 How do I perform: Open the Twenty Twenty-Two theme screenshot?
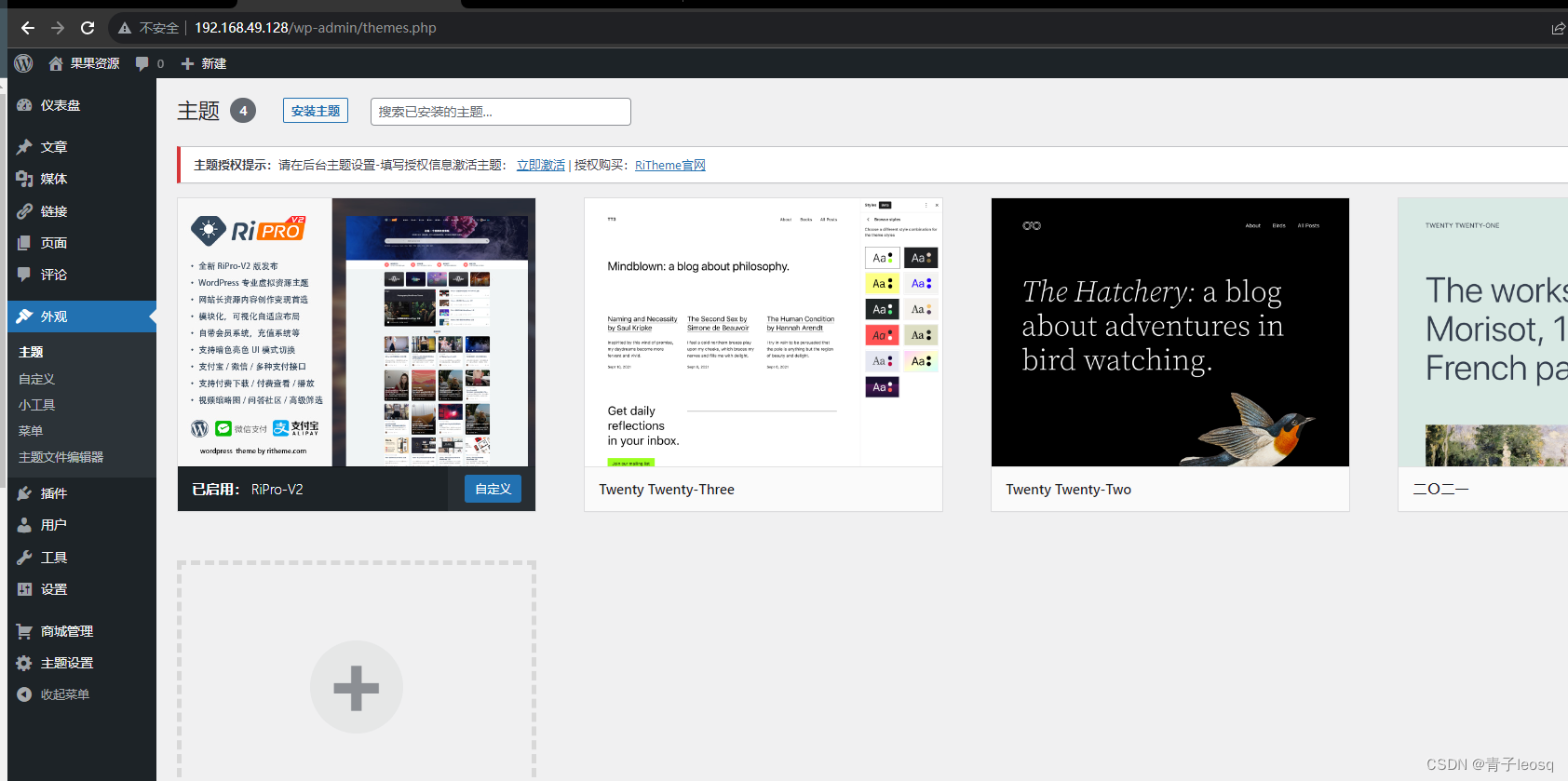click(1170, 332)
